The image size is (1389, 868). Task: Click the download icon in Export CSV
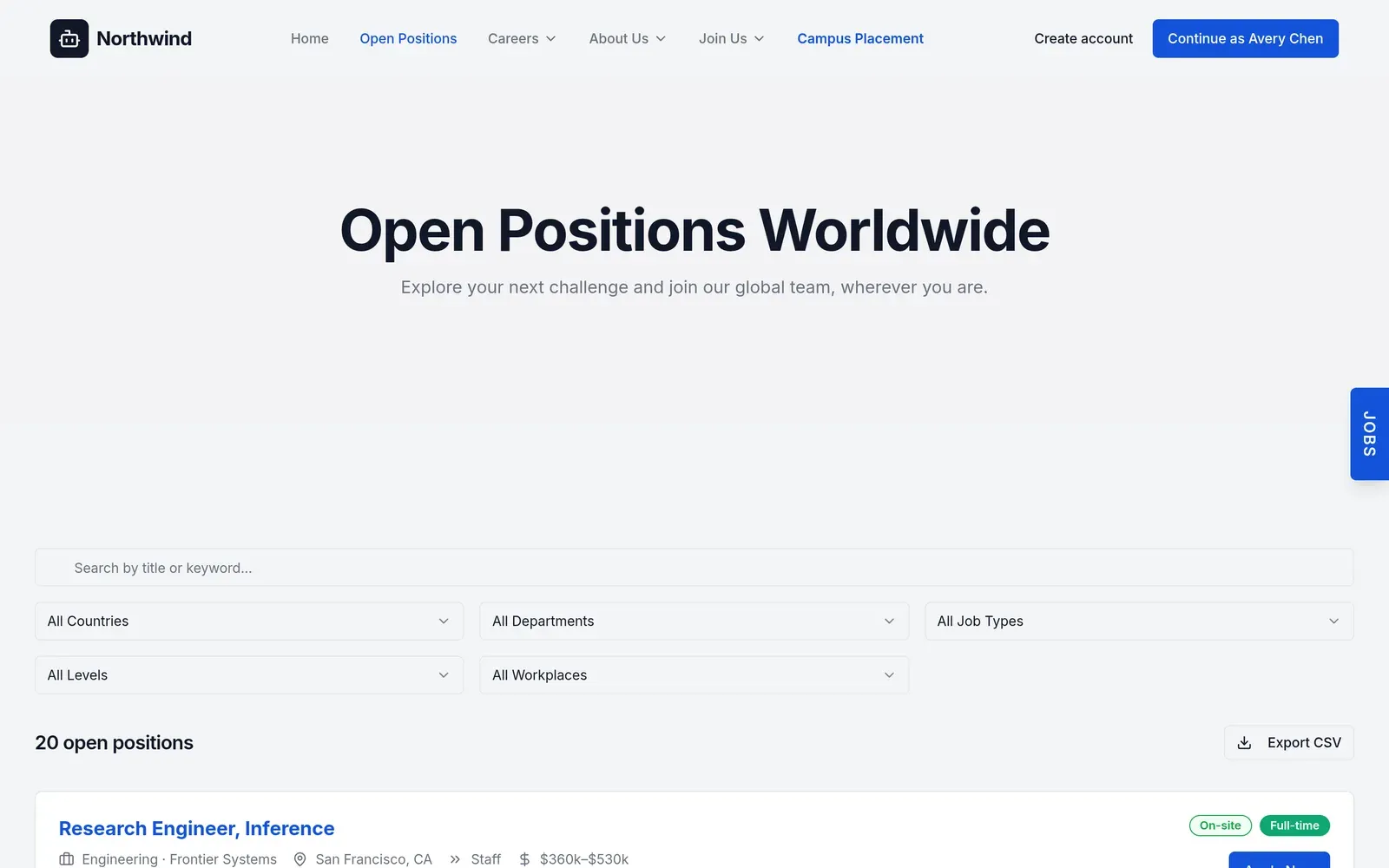pos(1244,743)
